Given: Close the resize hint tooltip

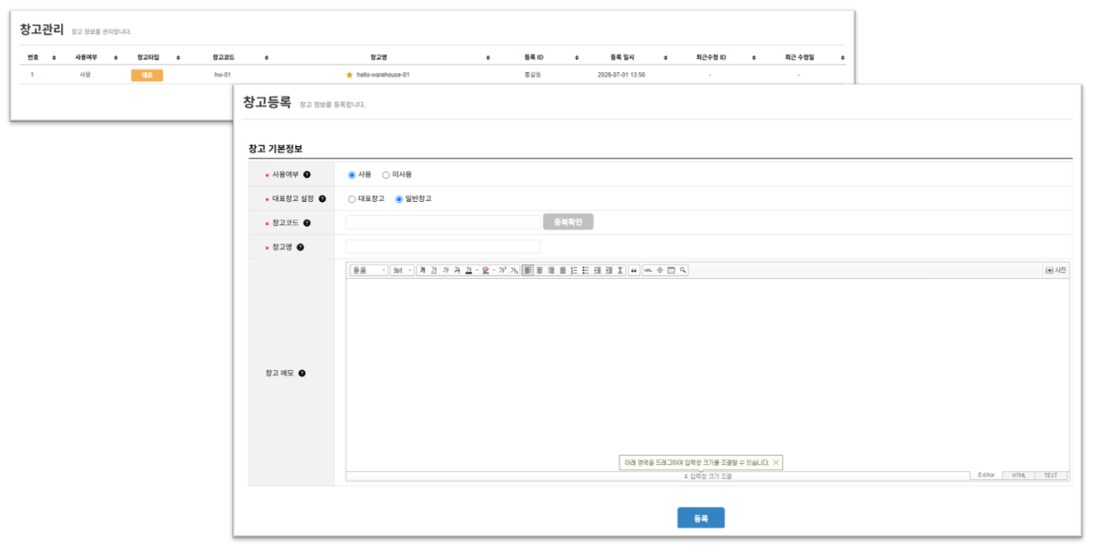Looking at the screenshot, I should [776, 462].
